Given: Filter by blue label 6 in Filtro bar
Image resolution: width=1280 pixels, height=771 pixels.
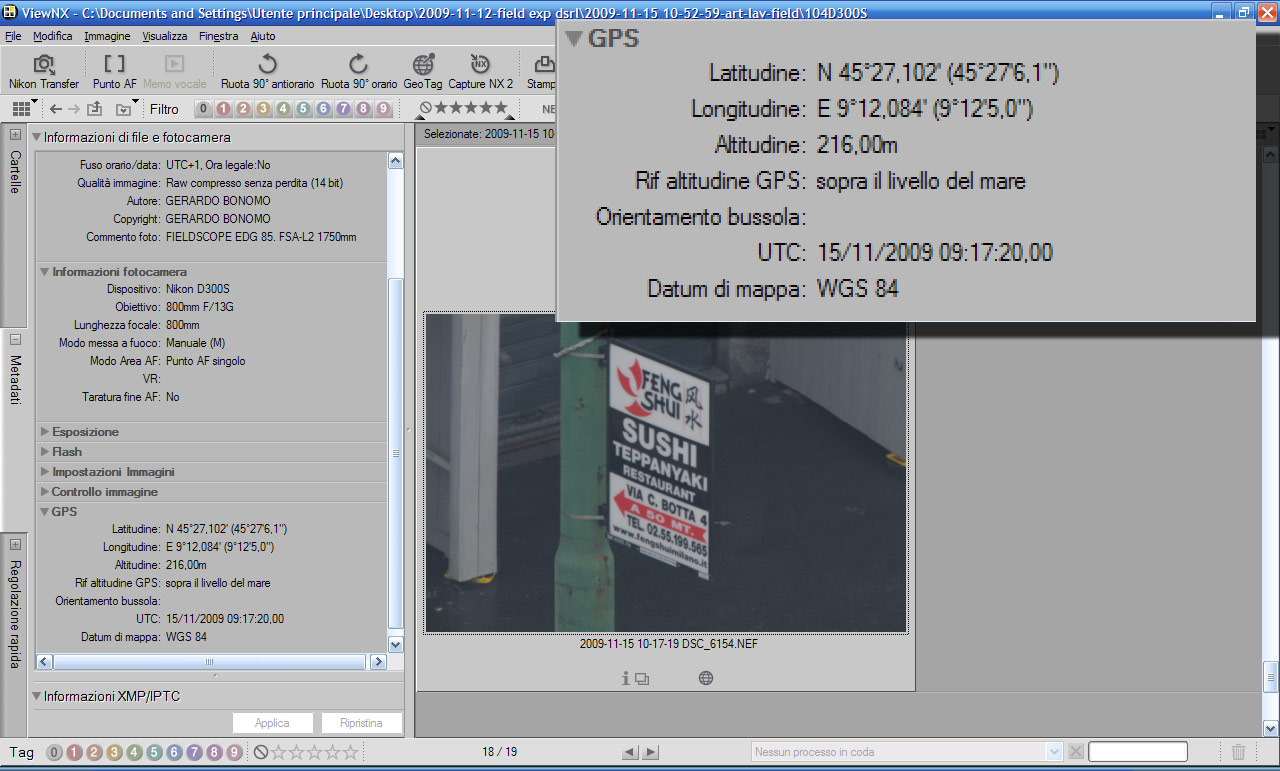Looking at the screenshot, I should click(323, 109).
